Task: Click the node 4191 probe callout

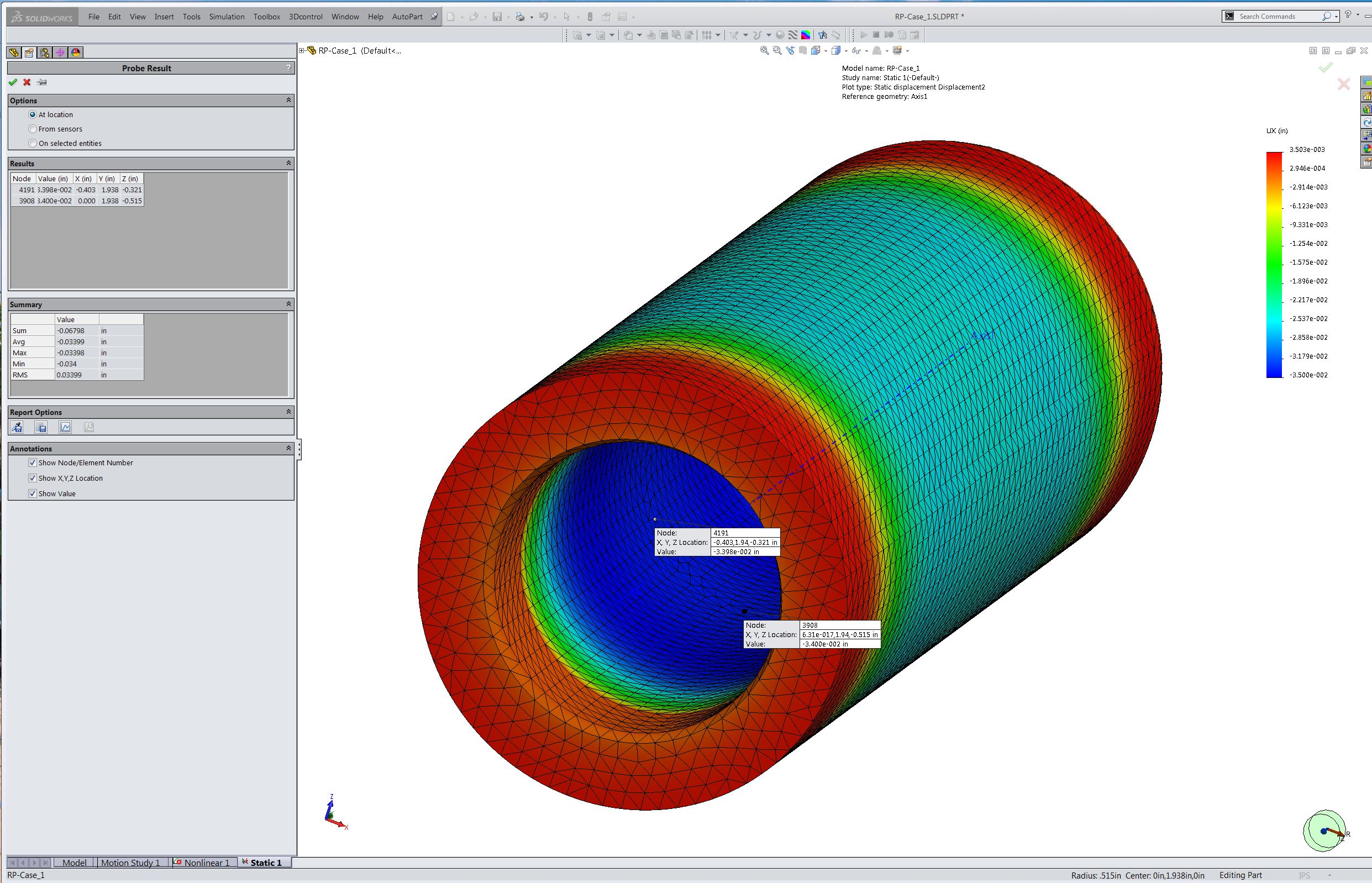Action: (x=717, y=543)
